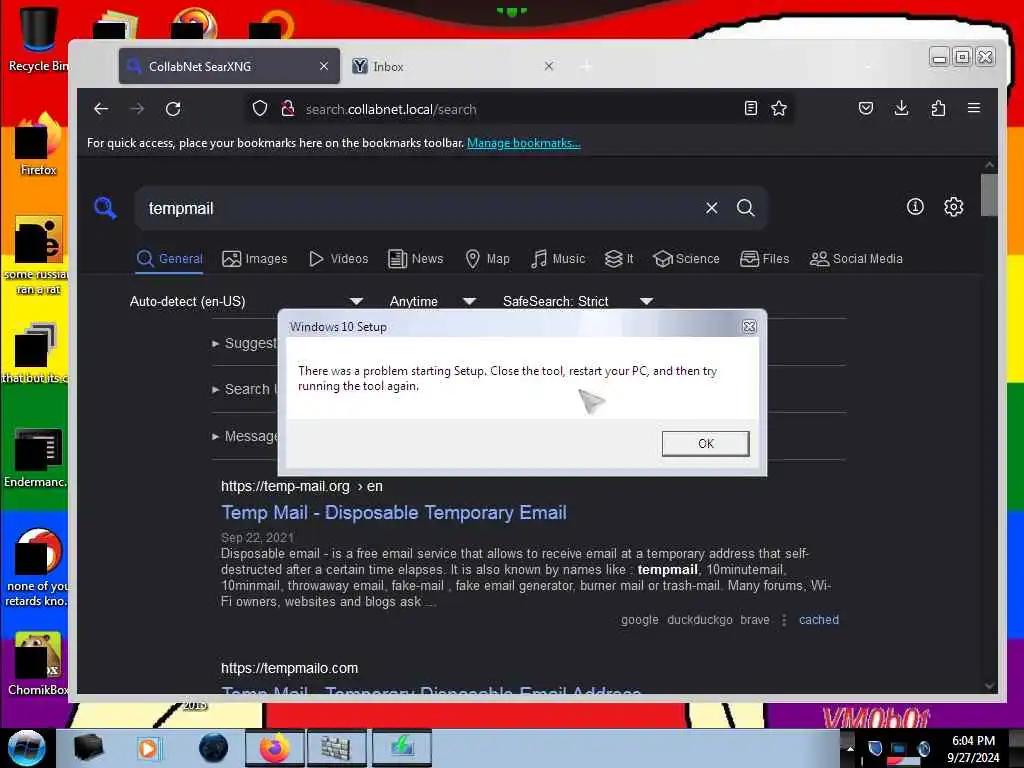Click the https://tempmailo.com URL
Viewport: 1024px width, 768px height.
tap(289, 668)
